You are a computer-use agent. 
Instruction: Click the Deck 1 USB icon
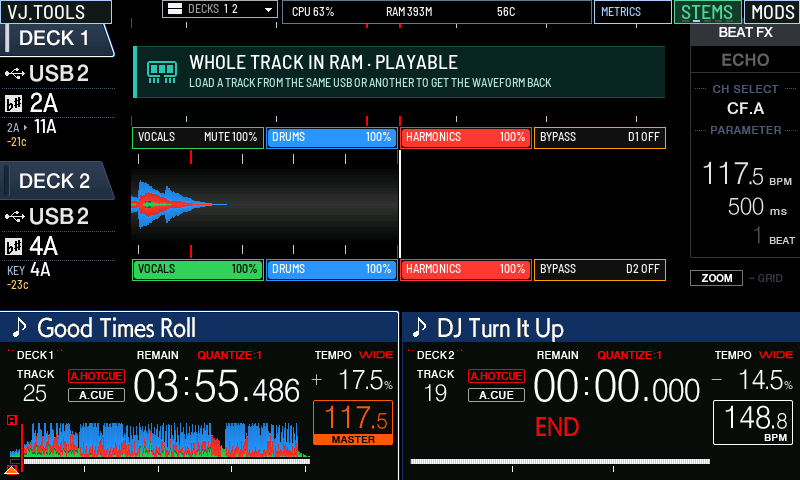click(x=15, y=74)
